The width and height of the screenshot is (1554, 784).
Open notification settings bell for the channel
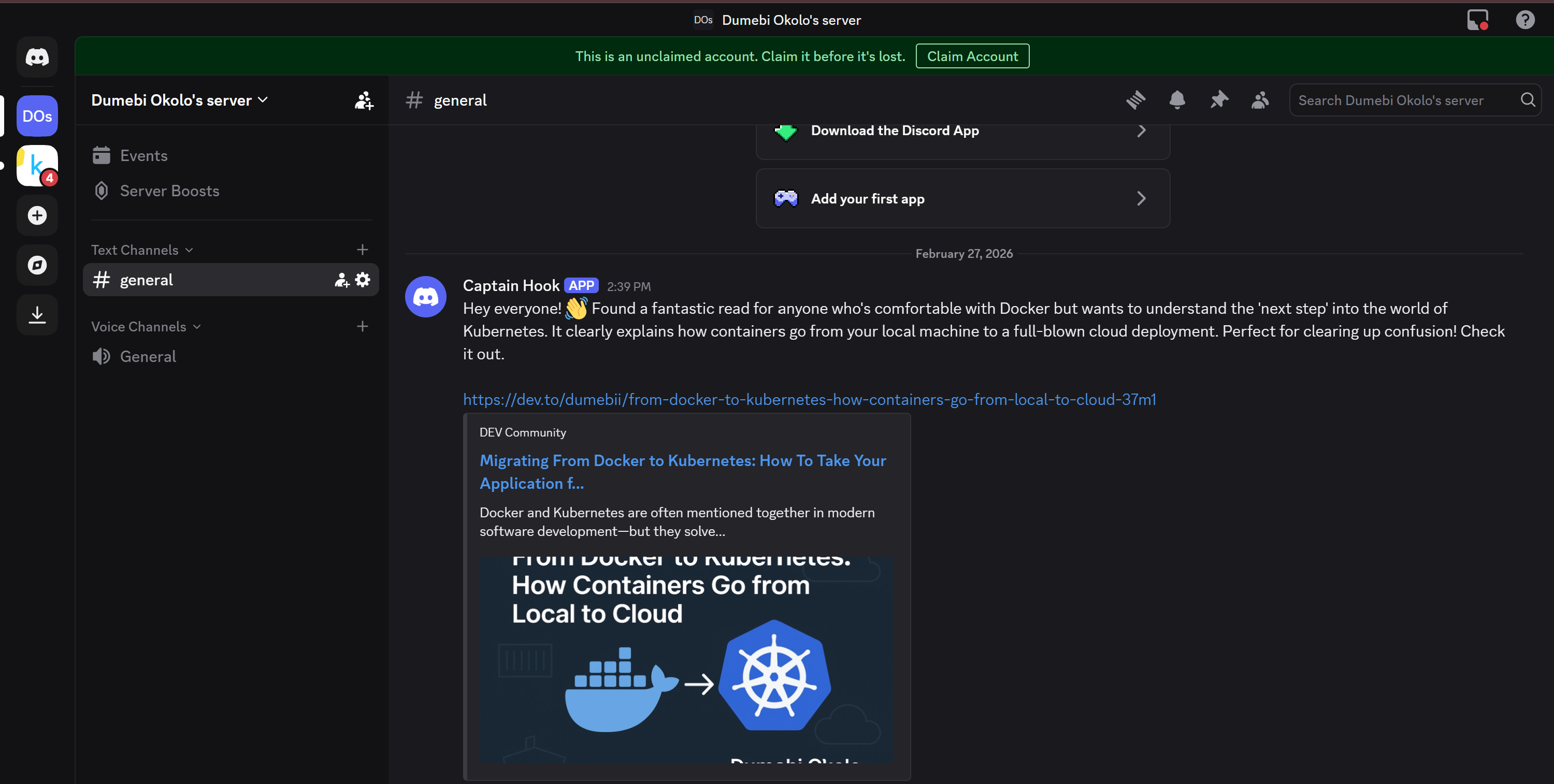1177,100
